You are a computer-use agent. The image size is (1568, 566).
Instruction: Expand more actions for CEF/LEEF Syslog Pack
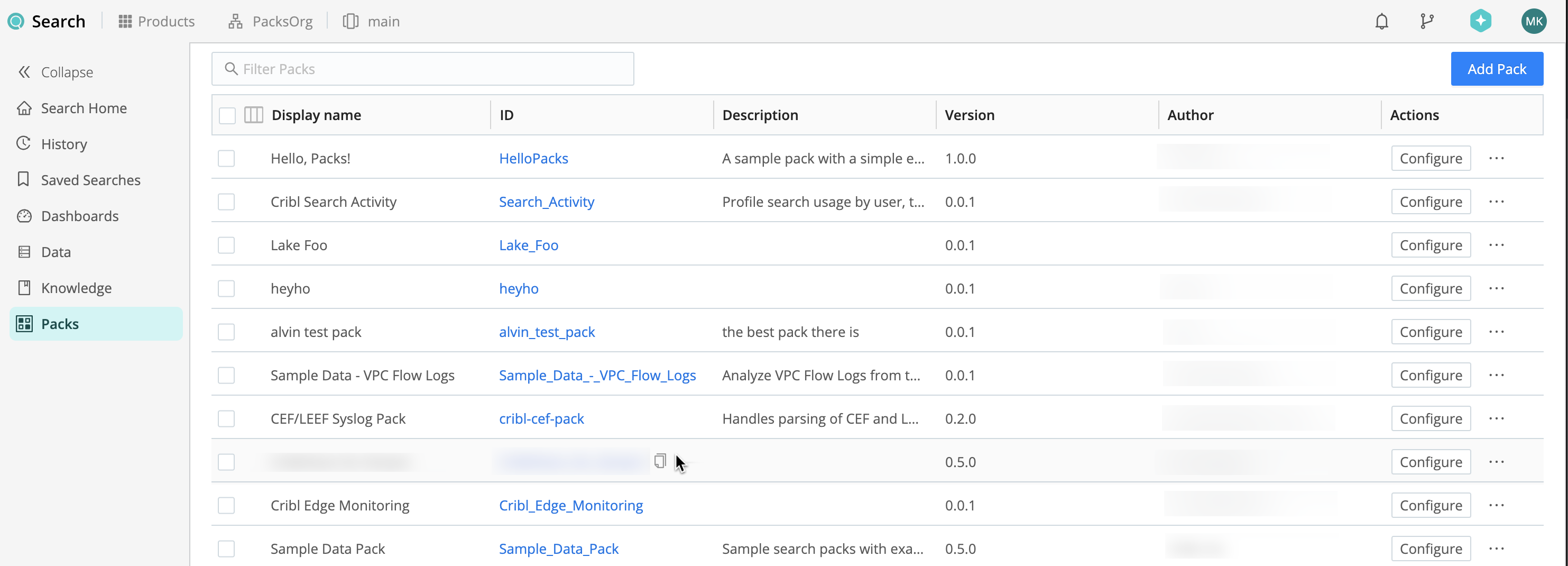click(1496, 418)
